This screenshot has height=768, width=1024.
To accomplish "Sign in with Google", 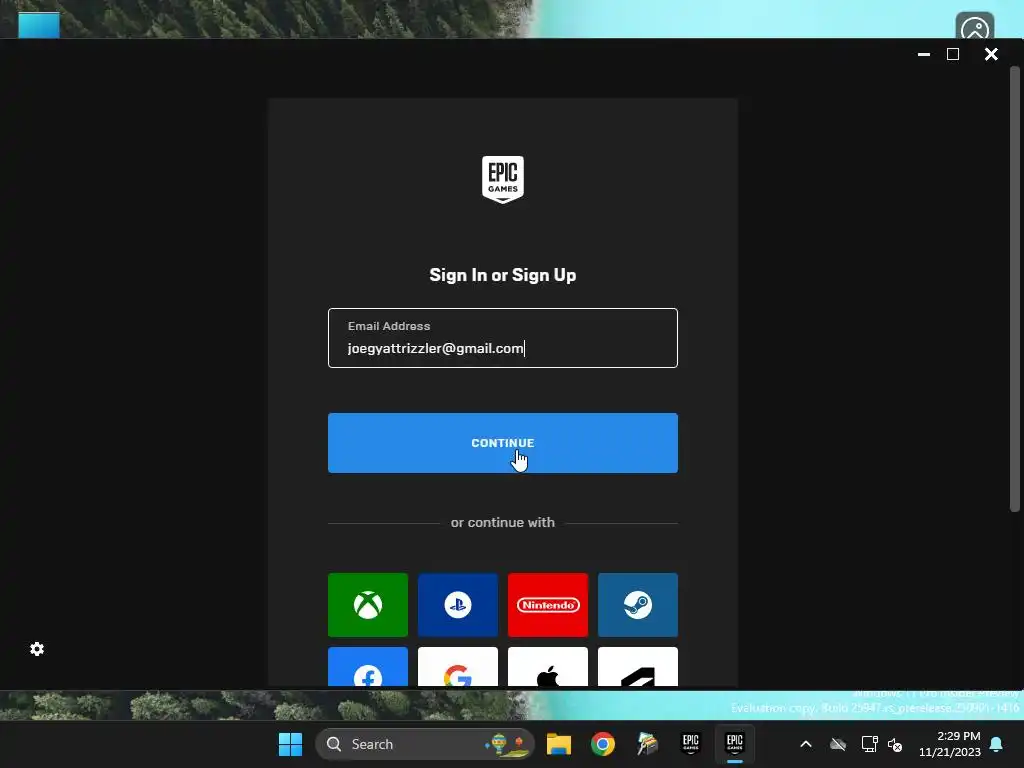I will (x=458, y=667).
